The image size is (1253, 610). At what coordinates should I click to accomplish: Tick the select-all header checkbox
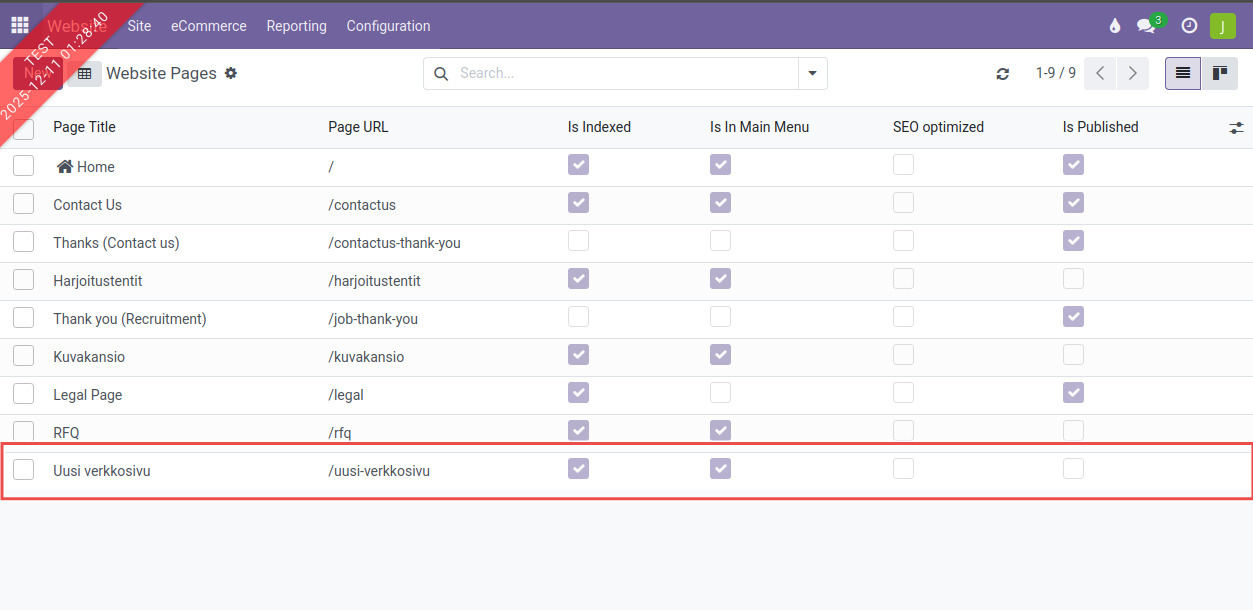(x=23, y=128)
